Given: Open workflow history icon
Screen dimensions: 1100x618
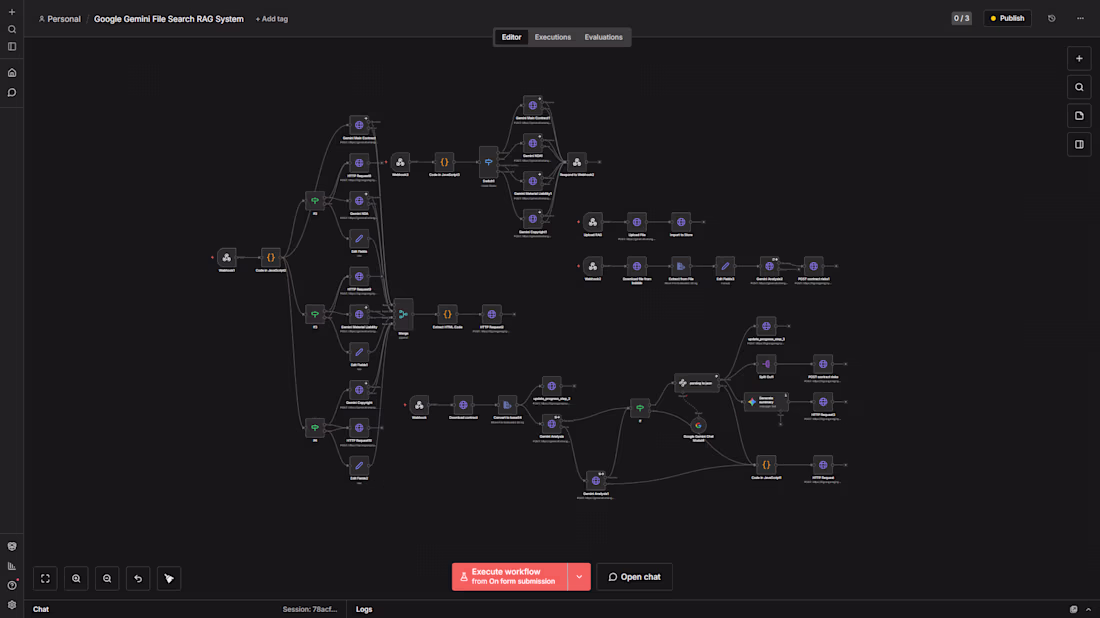Looking at the screenshot, I should [1052, 18].
